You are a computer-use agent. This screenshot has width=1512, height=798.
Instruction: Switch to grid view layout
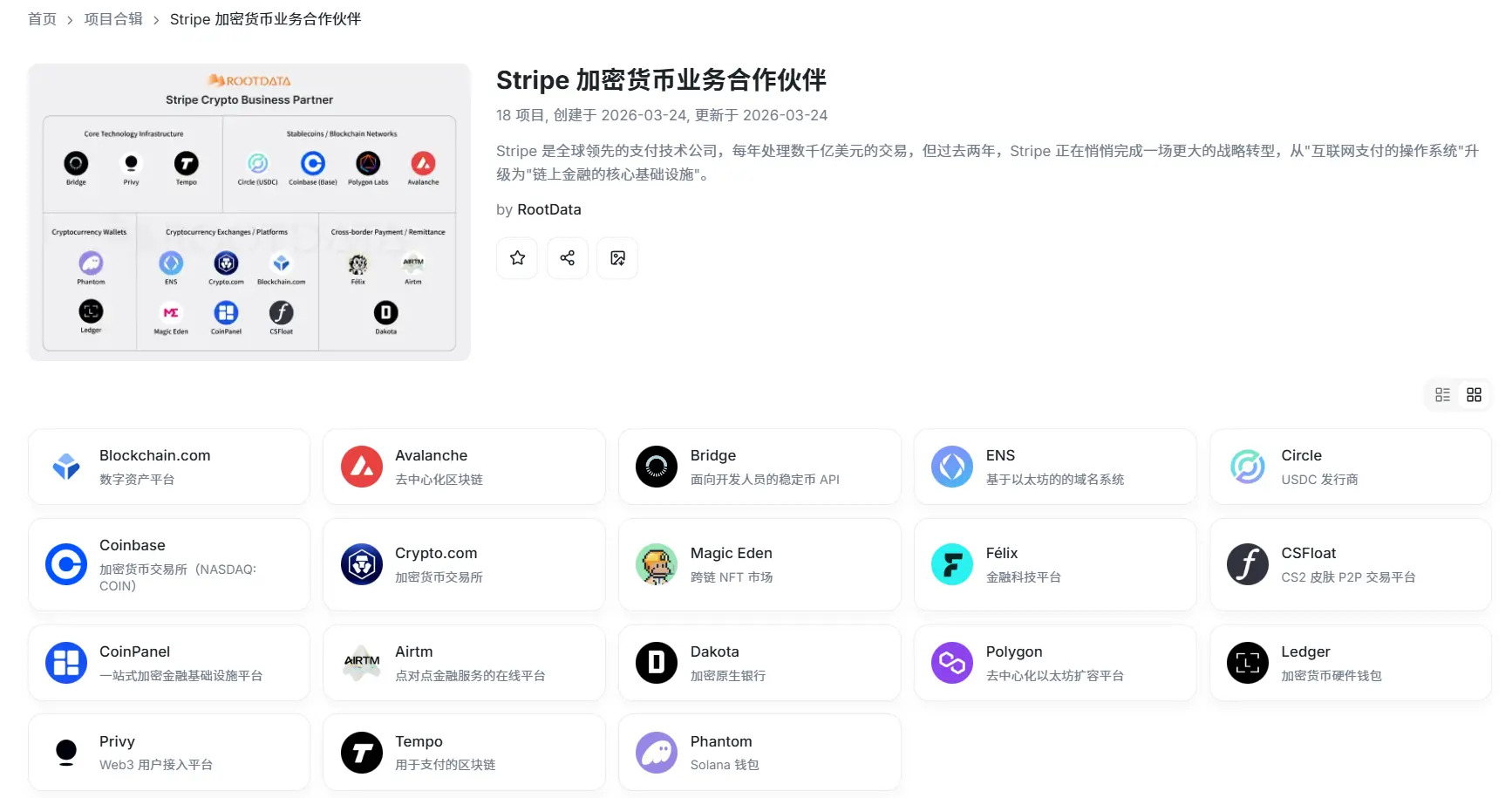pyautogui.click(x=1474, y=395)
